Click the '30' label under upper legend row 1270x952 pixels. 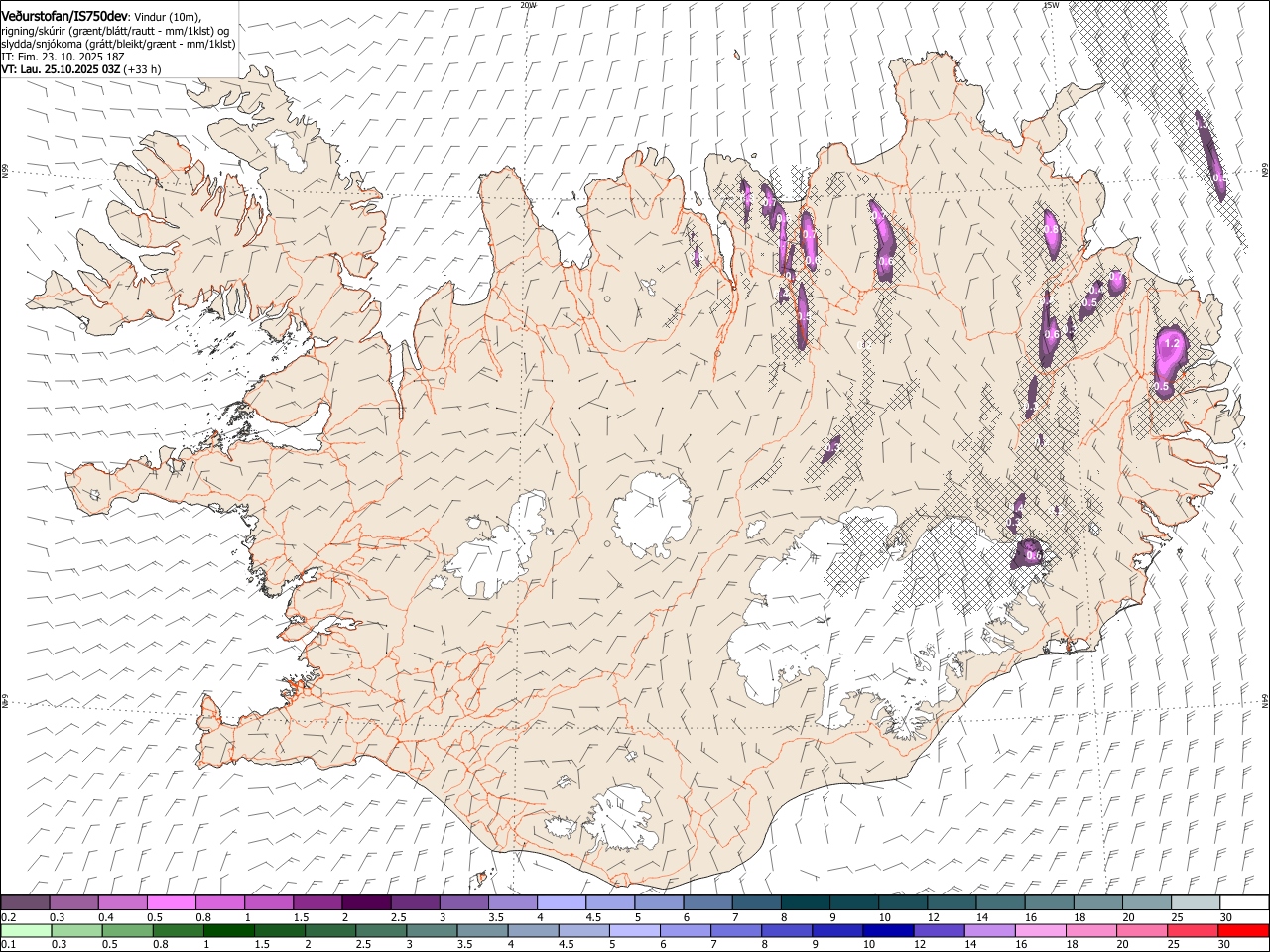[1224, 917]
